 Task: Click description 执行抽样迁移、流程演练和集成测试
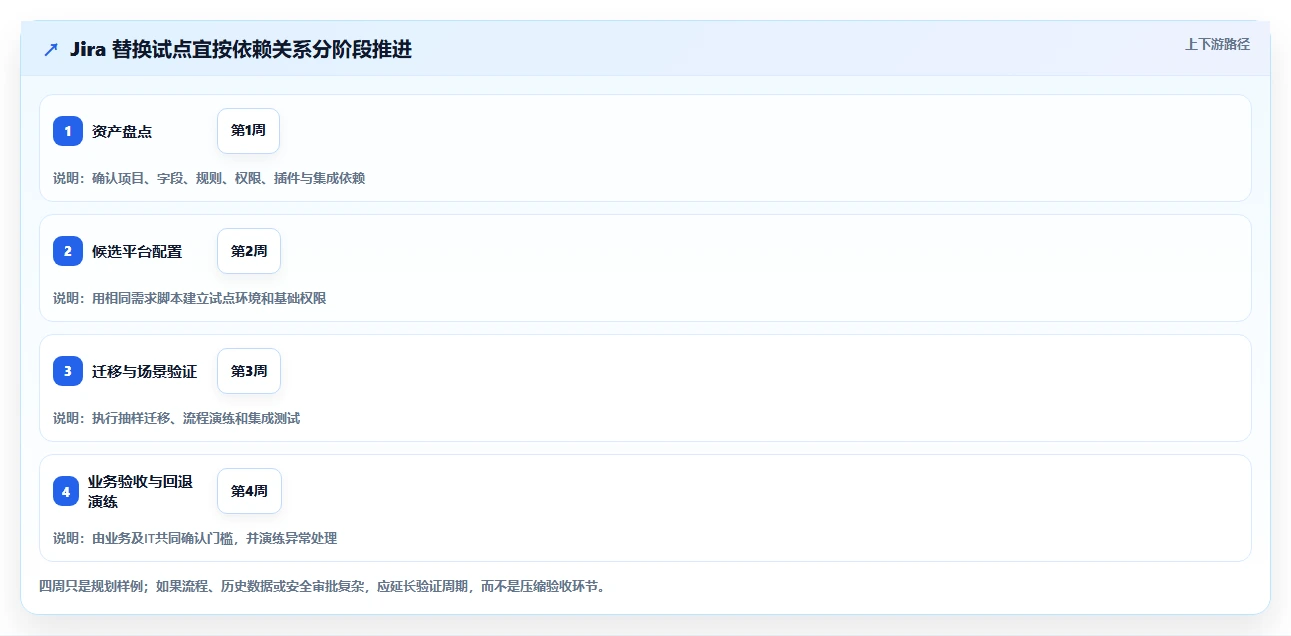(176, 418)
